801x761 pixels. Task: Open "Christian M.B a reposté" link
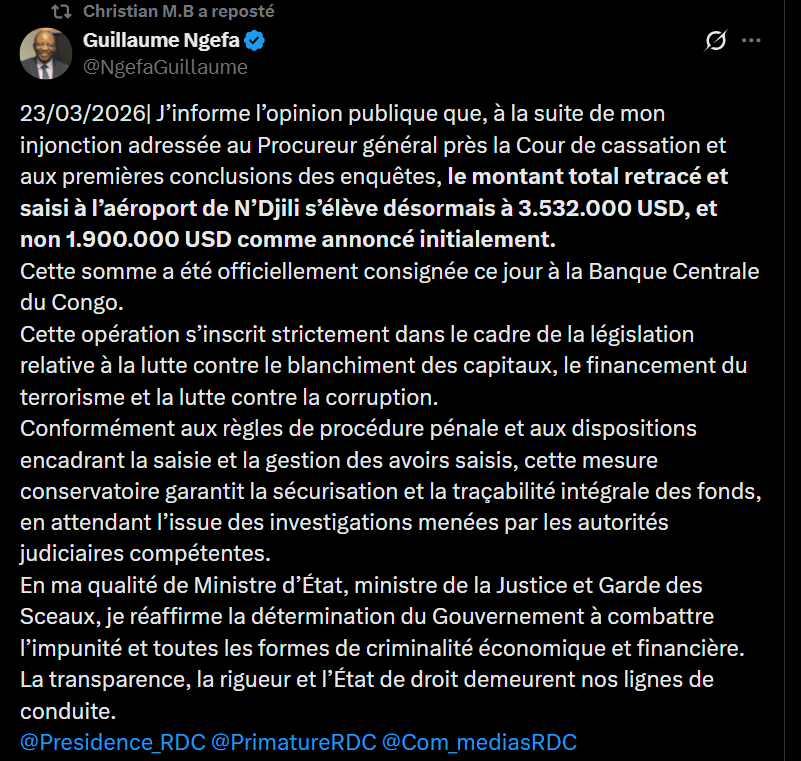click(x=178, y=12)
